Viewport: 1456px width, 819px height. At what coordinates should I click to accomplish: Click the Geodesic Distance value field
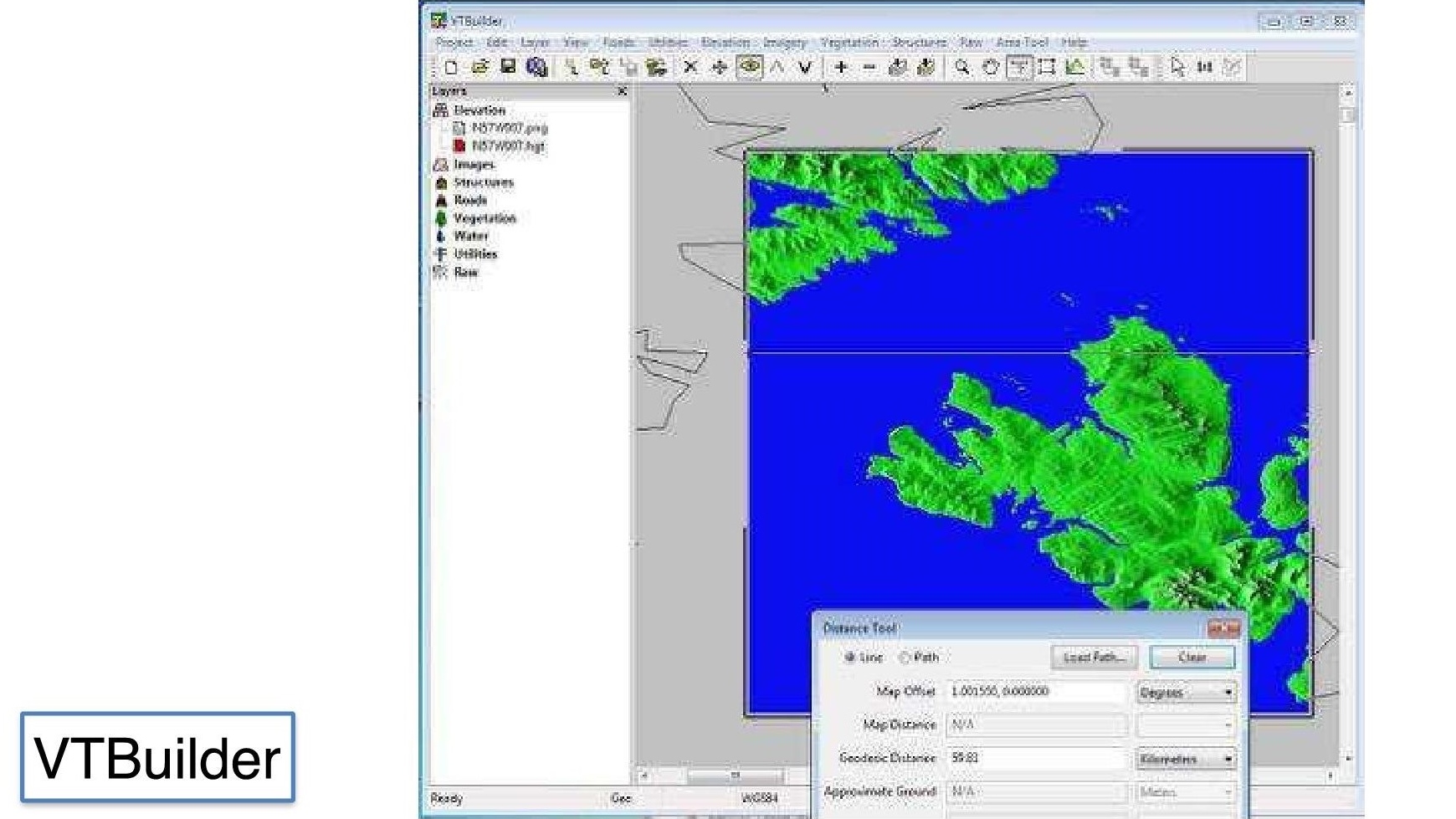pos(1038,759)
